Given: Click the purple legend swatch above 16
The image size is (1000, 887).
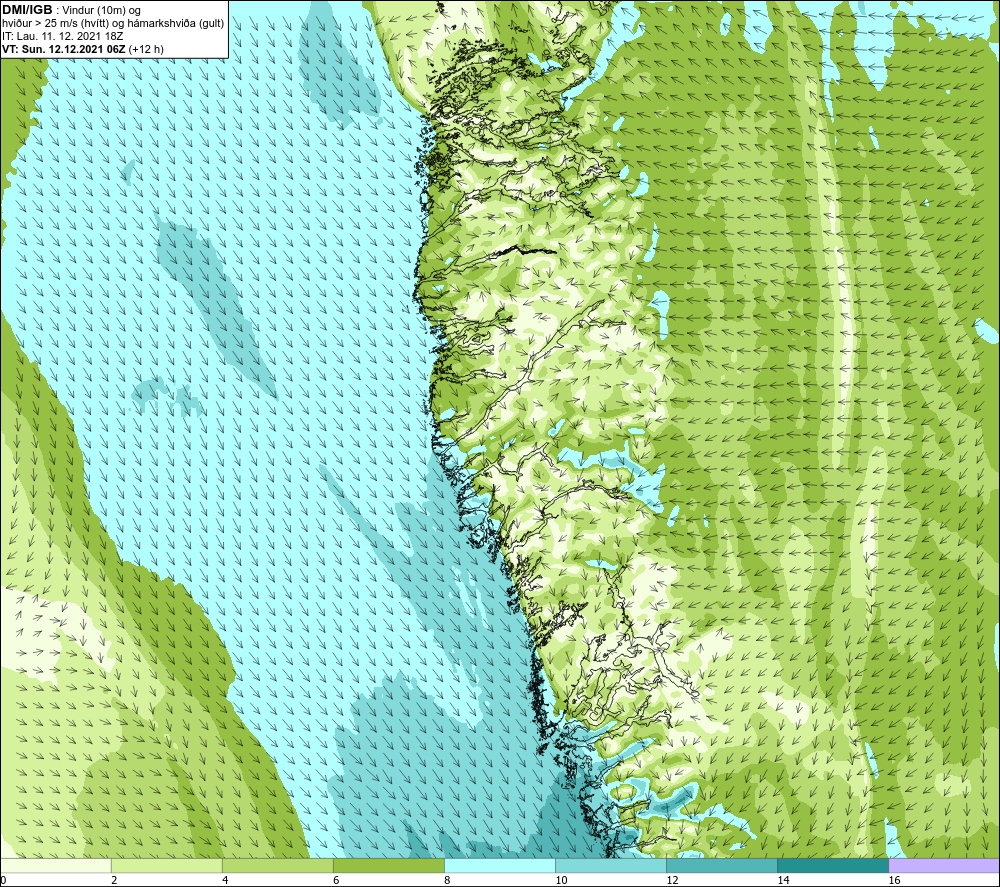Looking at the screenshot, I should pyautogui.click(x=944, y=865).
